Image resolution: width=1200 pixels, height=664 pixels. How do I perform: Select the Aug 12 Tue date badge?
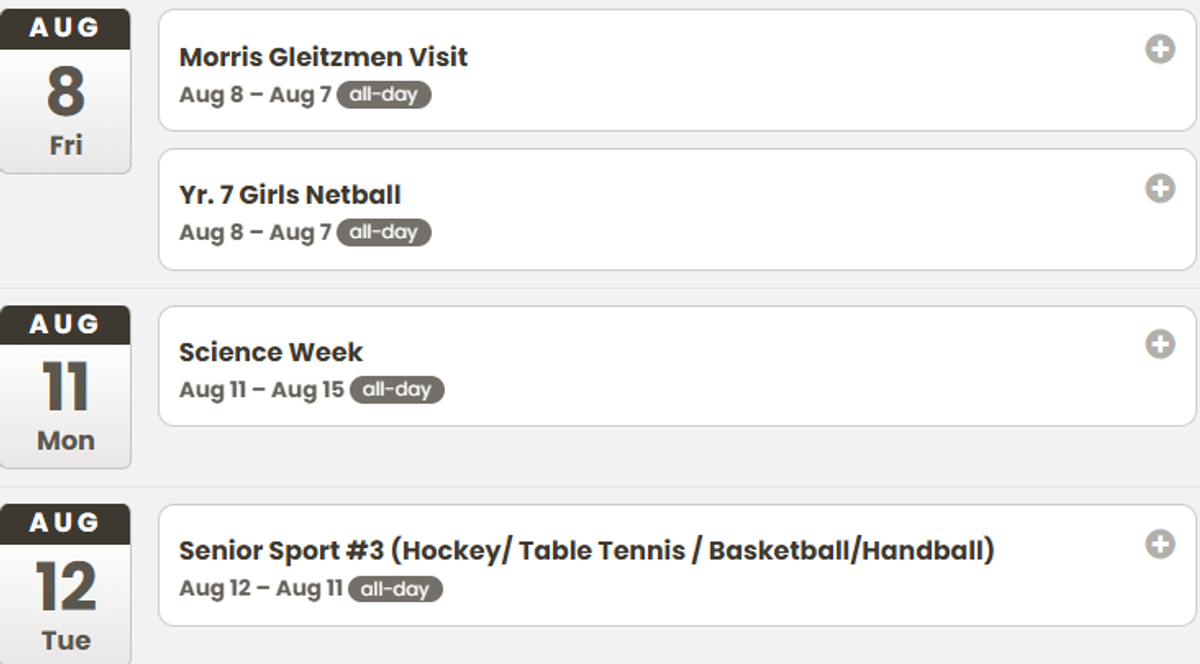[x=65, y=584]
